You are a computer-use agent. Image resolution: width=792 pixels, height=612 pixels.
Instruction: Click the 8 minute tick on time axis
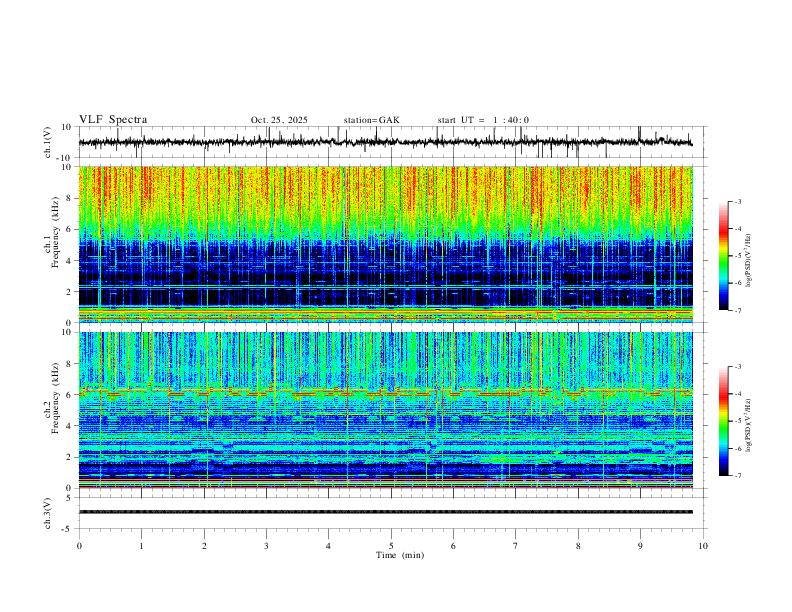tap(578, 546)
